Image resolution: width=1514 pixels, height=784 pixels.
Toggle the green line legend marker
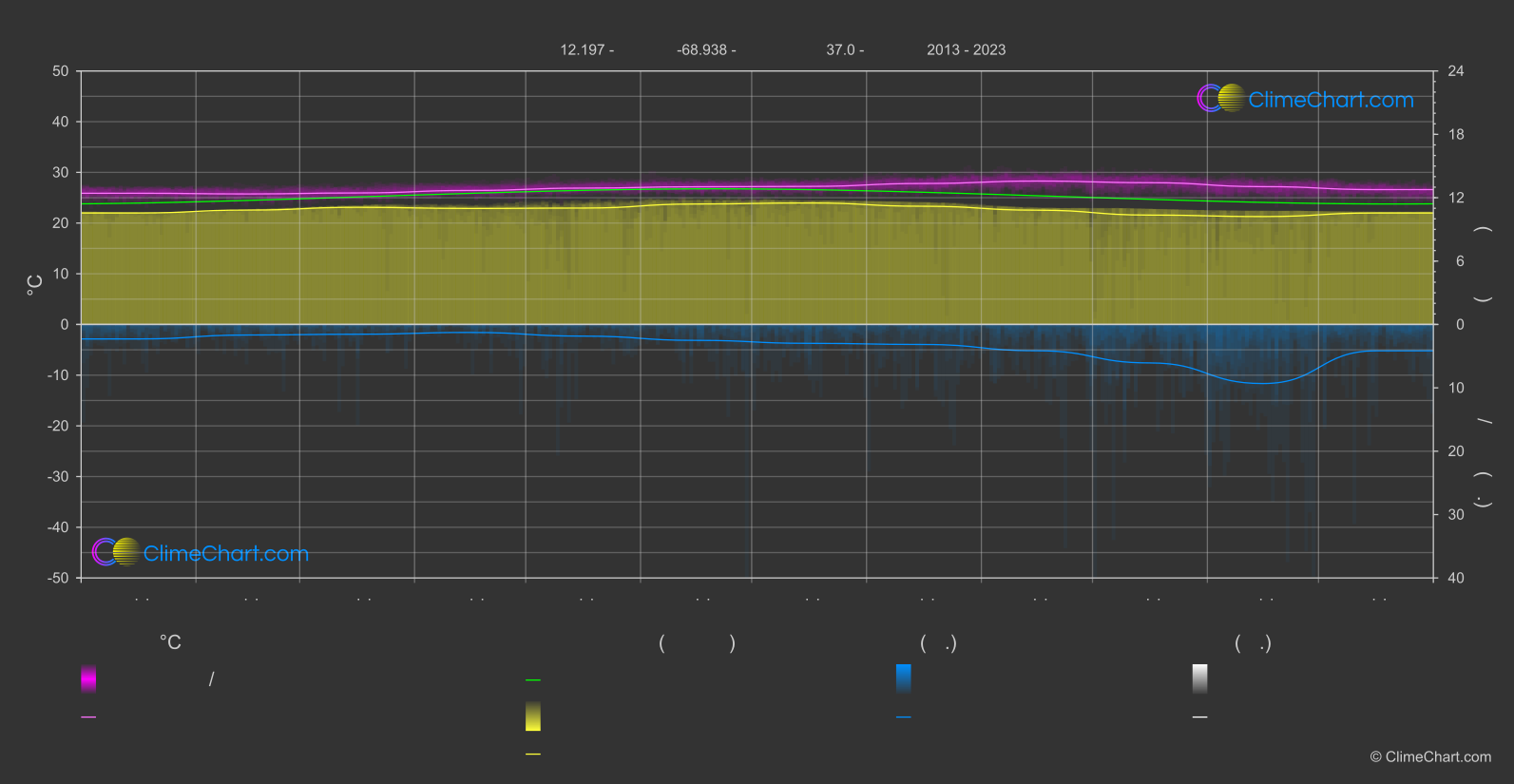coord(533,680)
